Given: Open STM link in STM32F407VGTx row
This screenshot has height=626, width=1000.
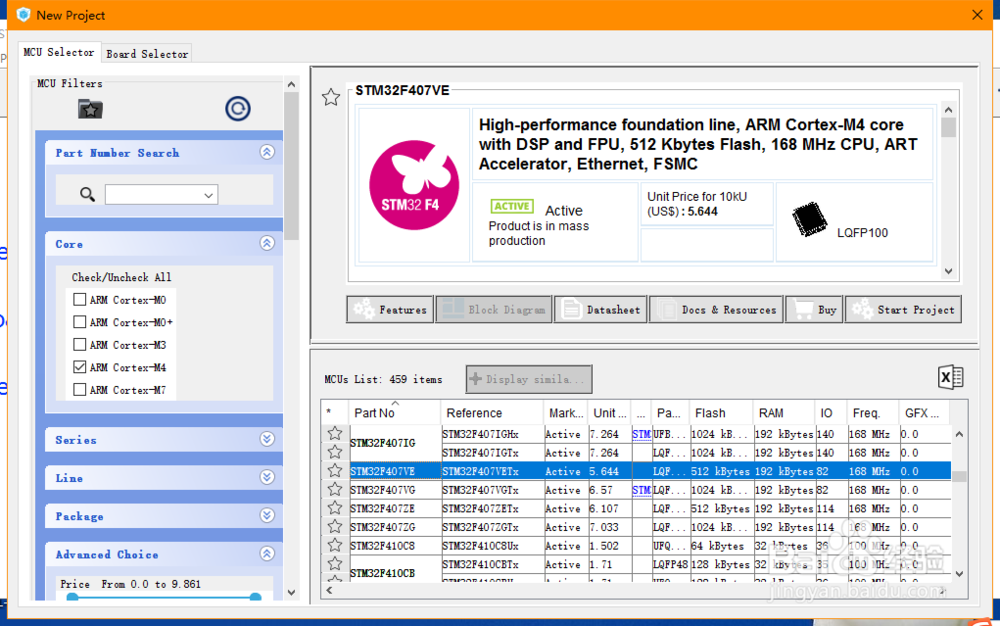Looking at the screenshot, I should point(641,490).
